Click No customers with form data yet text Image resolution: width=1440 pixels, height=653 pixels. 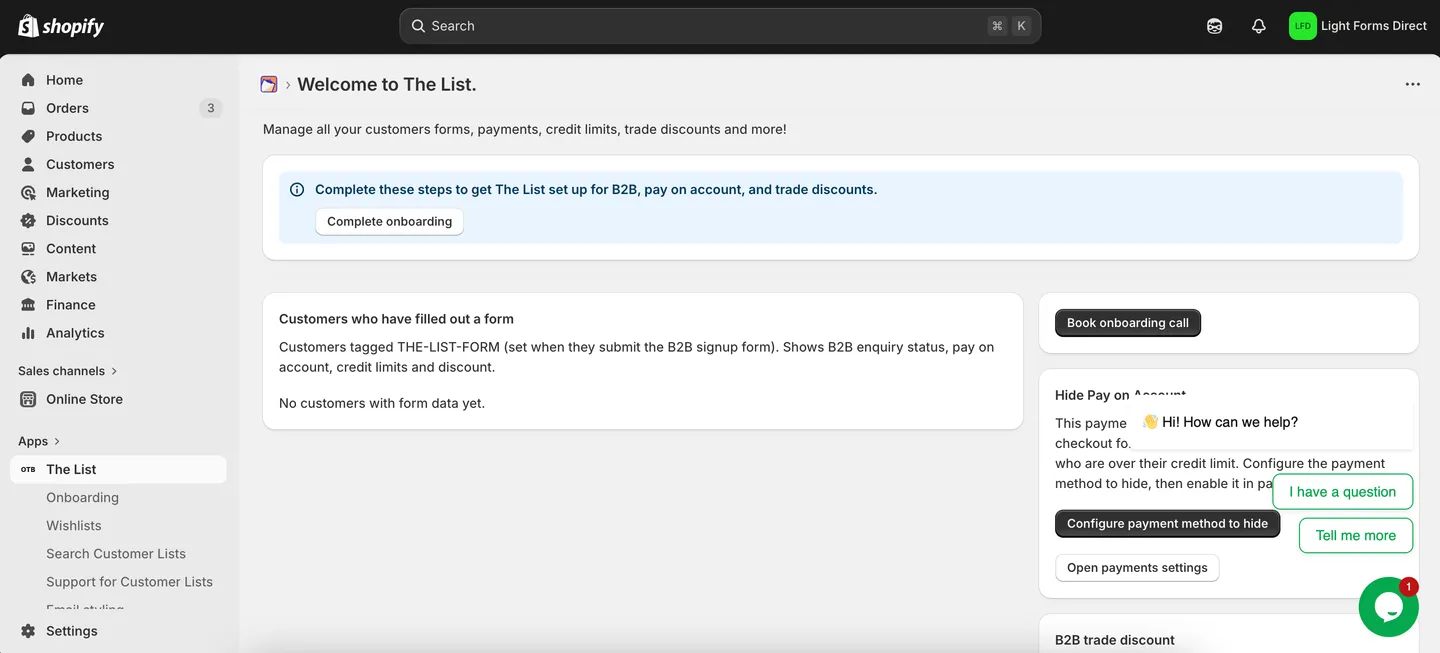click(x=382, y=403)
